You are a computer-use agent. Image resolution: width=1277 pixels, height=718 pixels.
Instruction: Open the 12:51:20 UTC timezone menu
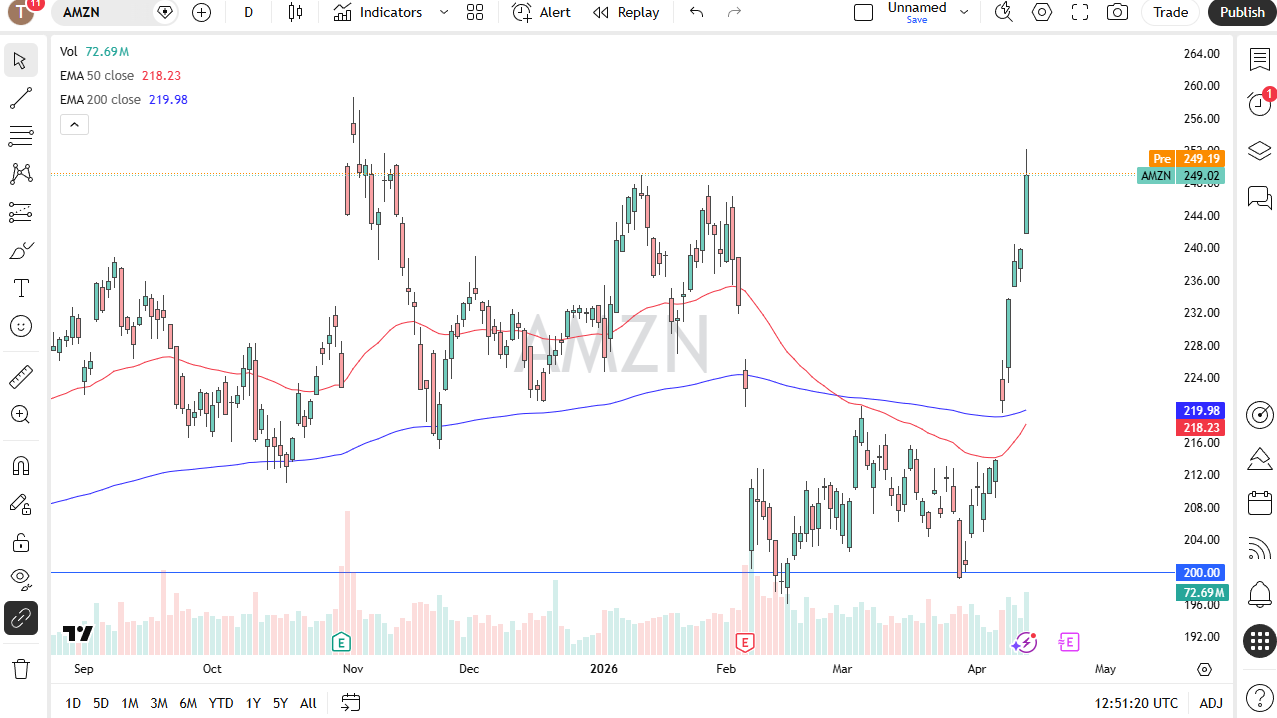coord(1136,703)
